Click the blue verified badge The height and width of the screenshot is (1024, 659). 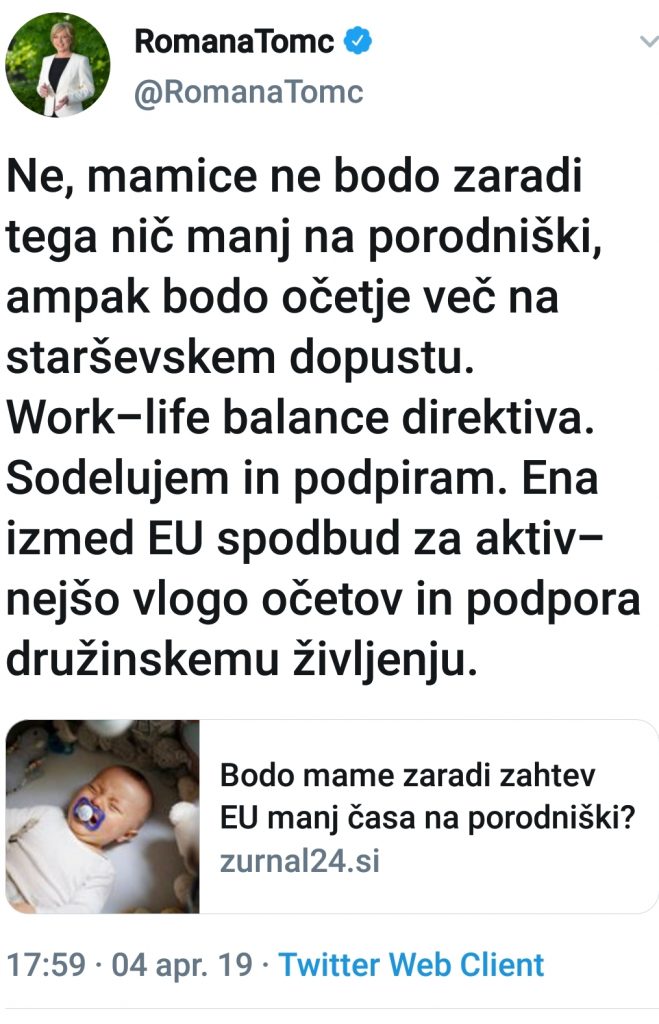[x=357, y=41]
